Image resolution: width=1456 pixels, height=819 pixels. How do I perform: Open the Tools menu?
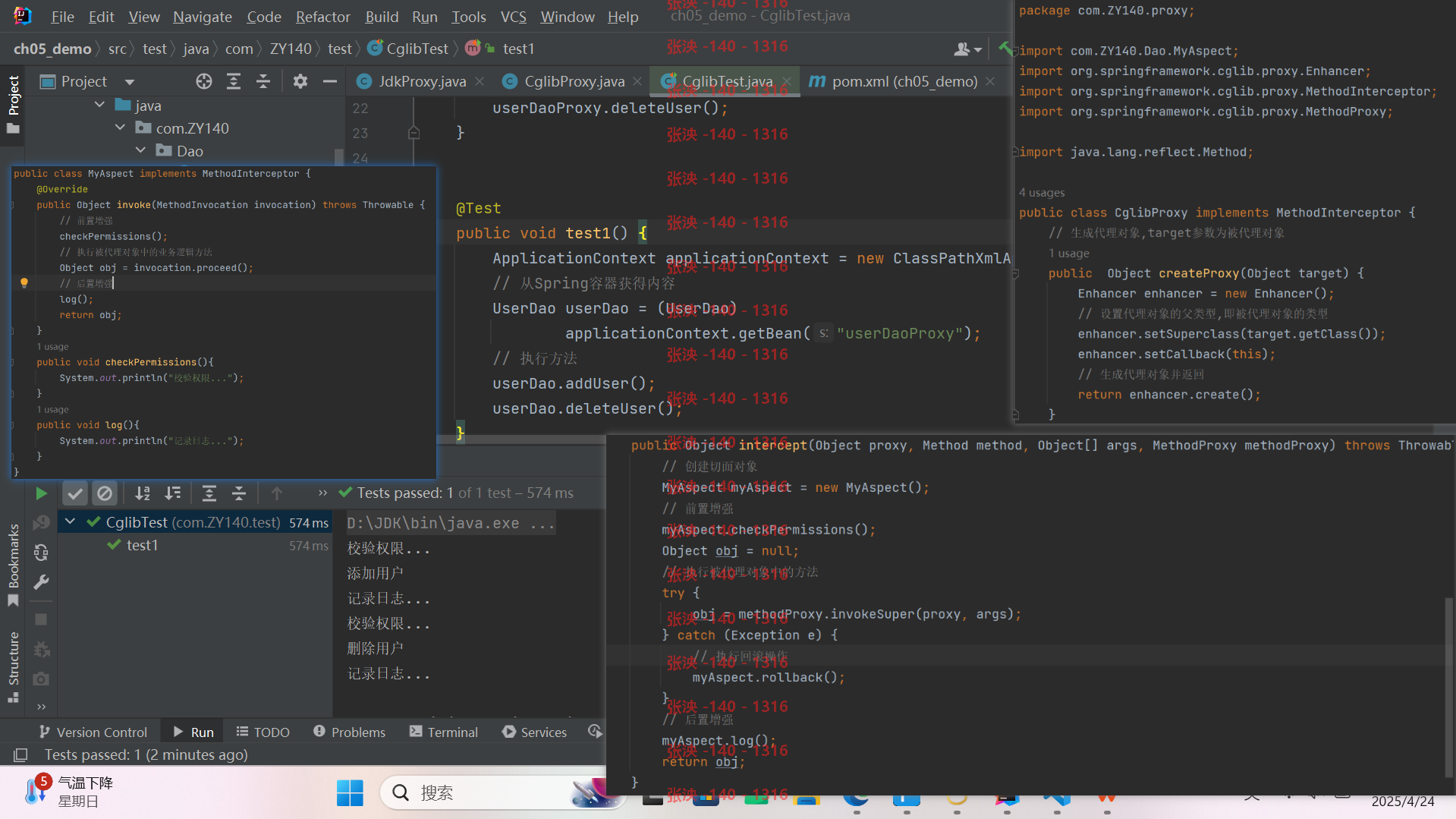tap(469, 17)
